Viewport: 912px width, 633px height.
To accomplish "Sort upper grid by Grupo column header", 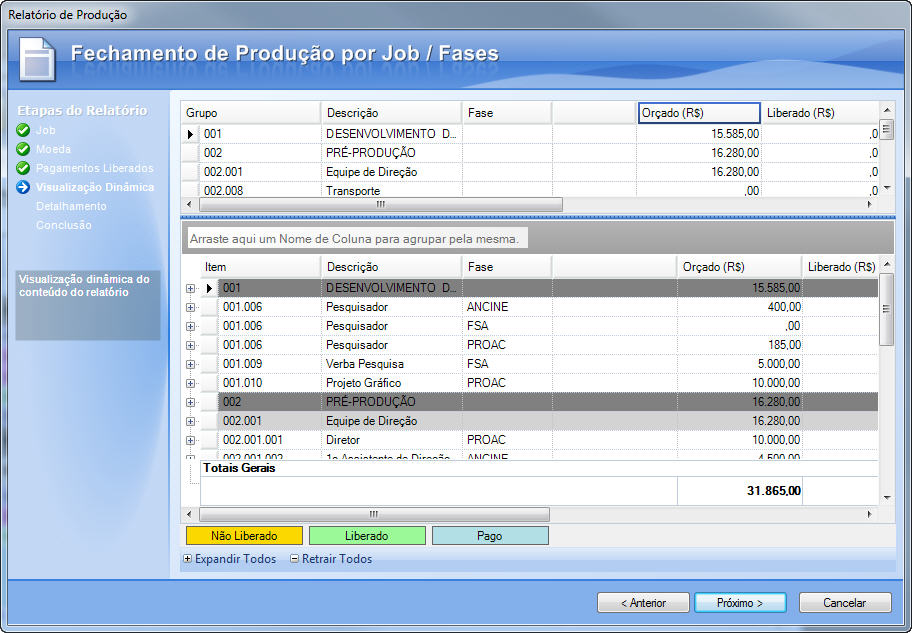I will (x=251, y=113).
